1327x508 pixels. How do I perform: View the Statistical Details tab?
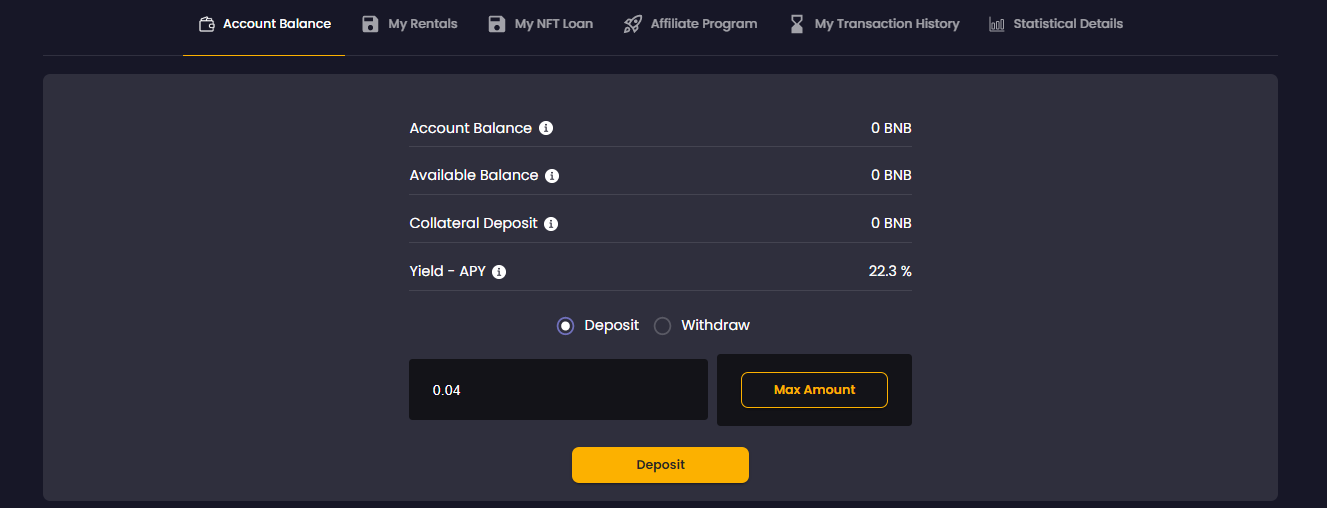1067,24
